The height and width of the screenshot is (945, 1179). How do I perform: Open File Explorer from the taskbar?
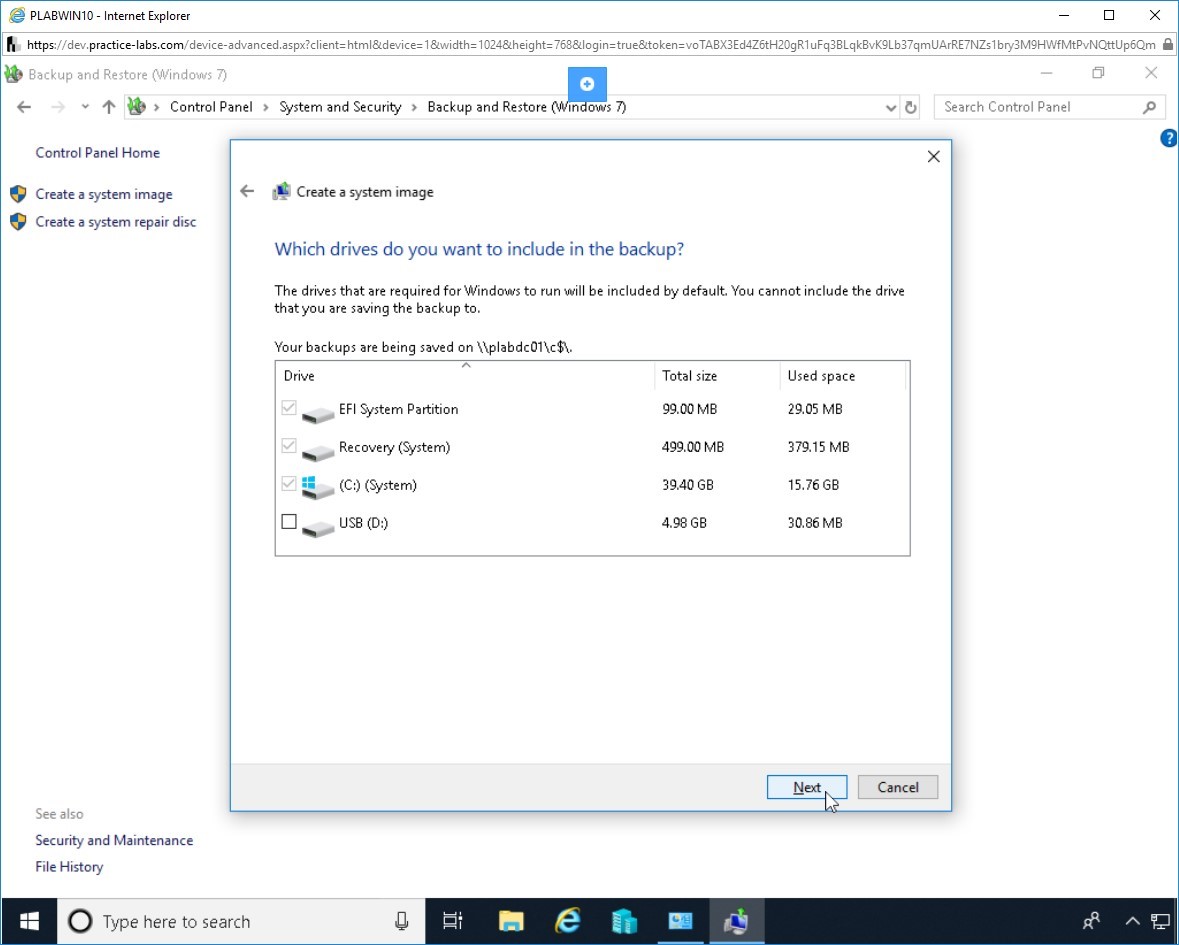pos(511,921)
